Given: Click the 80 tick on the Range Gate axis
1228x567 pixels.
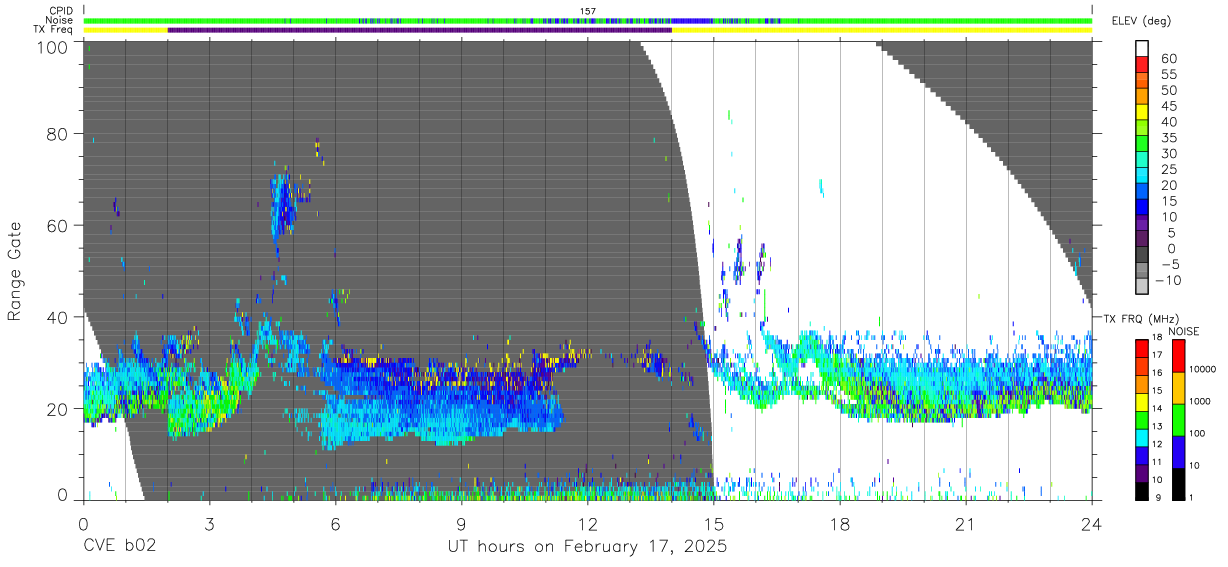Looking at the screenshot, I should [56, 134].
